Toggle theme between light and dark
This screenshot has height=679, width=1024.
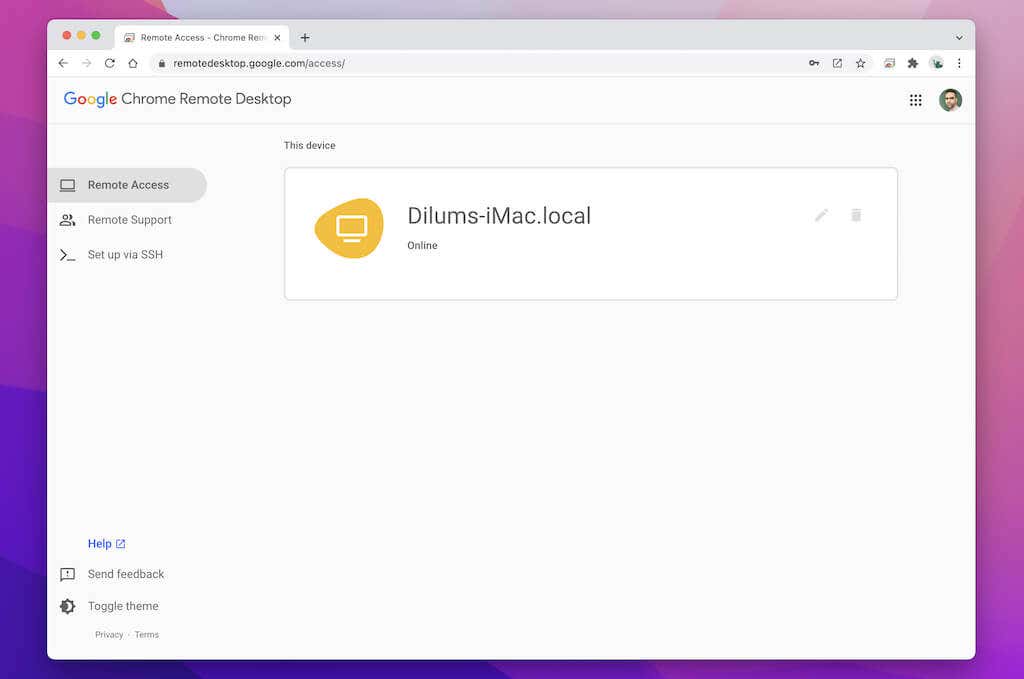[x=123, y=606]
